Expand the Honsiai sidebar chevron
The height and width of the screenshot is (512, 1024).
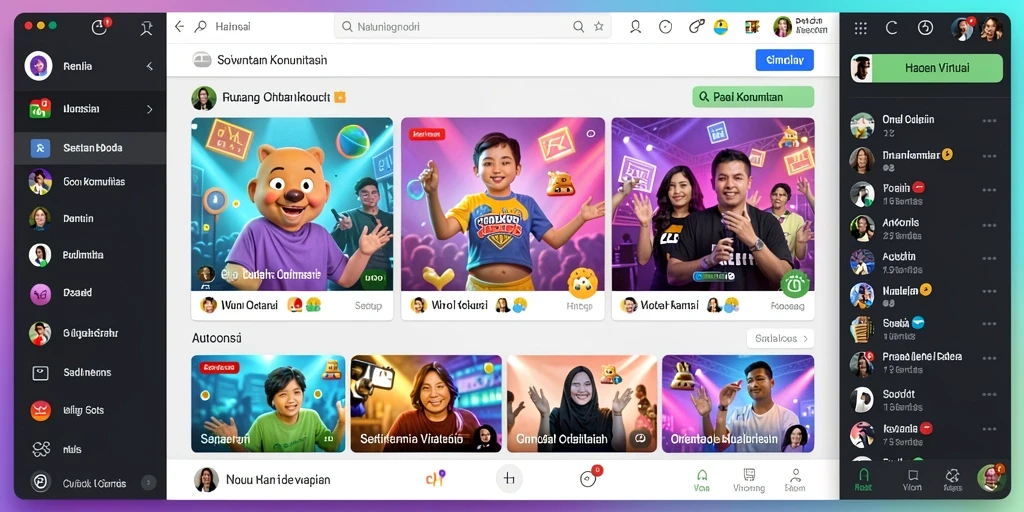[150, 109]
